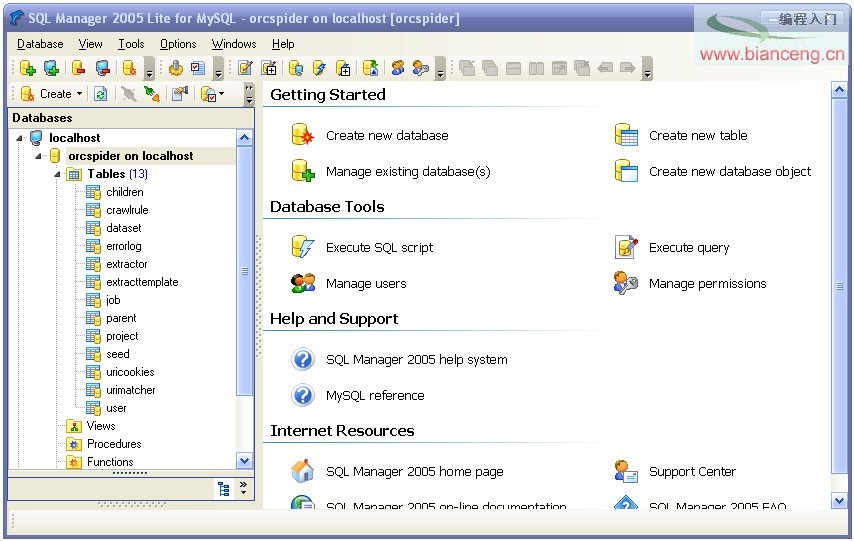Click explorer tree scroll-up arrow
This screenshot has width=854, height=541.
245,138
